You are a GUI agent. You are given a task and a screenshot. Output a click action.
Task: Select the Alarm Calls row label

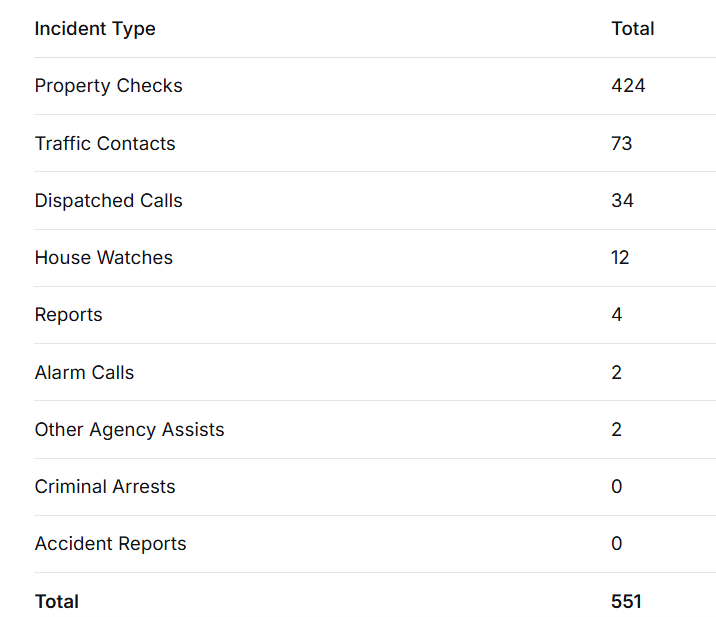tap(84, 373)
